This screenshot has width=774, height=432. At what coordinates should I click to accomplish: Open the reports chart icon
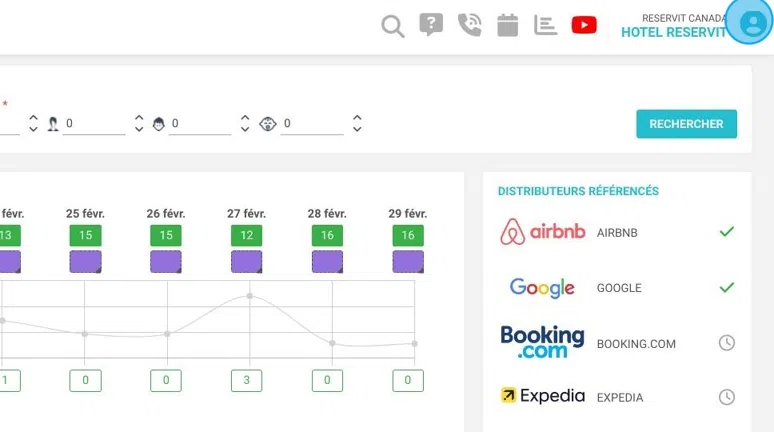pos(545,25)
